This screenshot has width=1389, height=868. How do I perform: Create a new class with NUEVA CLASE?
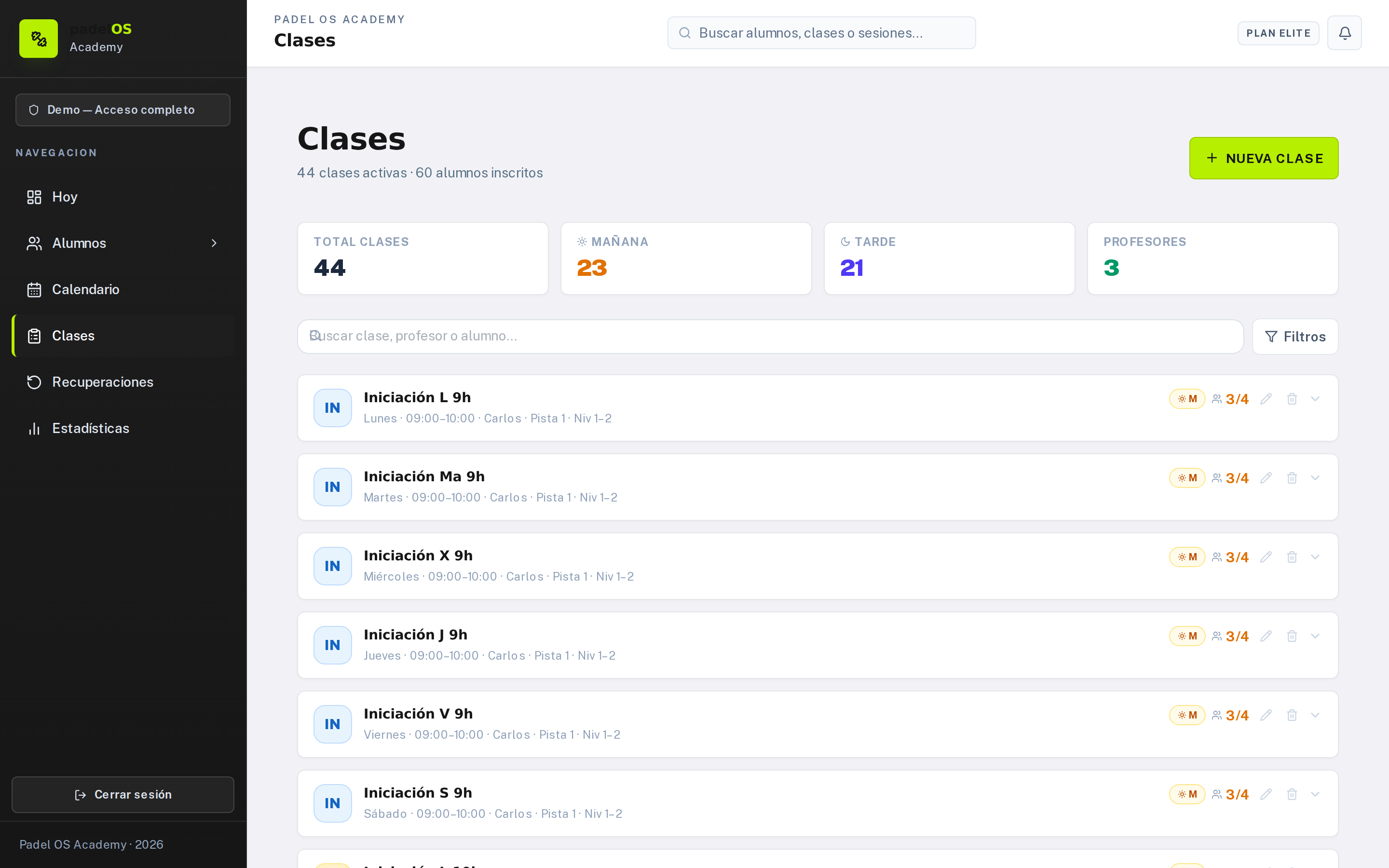(x=1263, y=159)
